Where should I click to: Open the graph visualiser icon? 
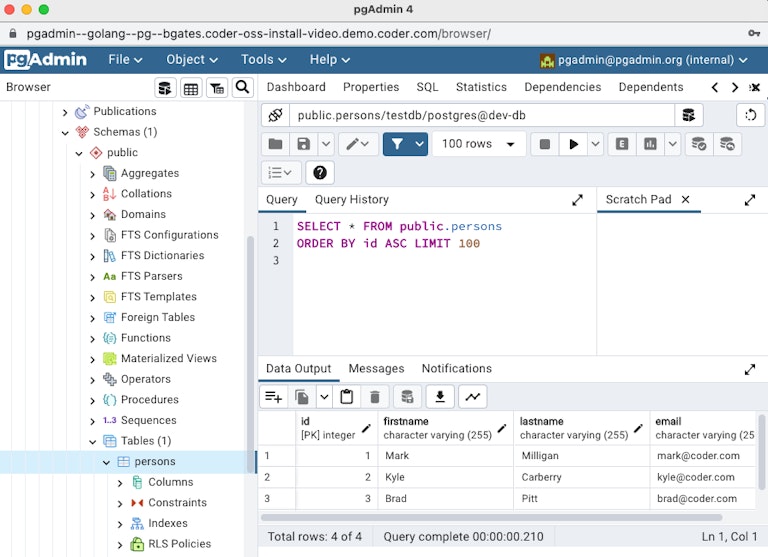472,397
